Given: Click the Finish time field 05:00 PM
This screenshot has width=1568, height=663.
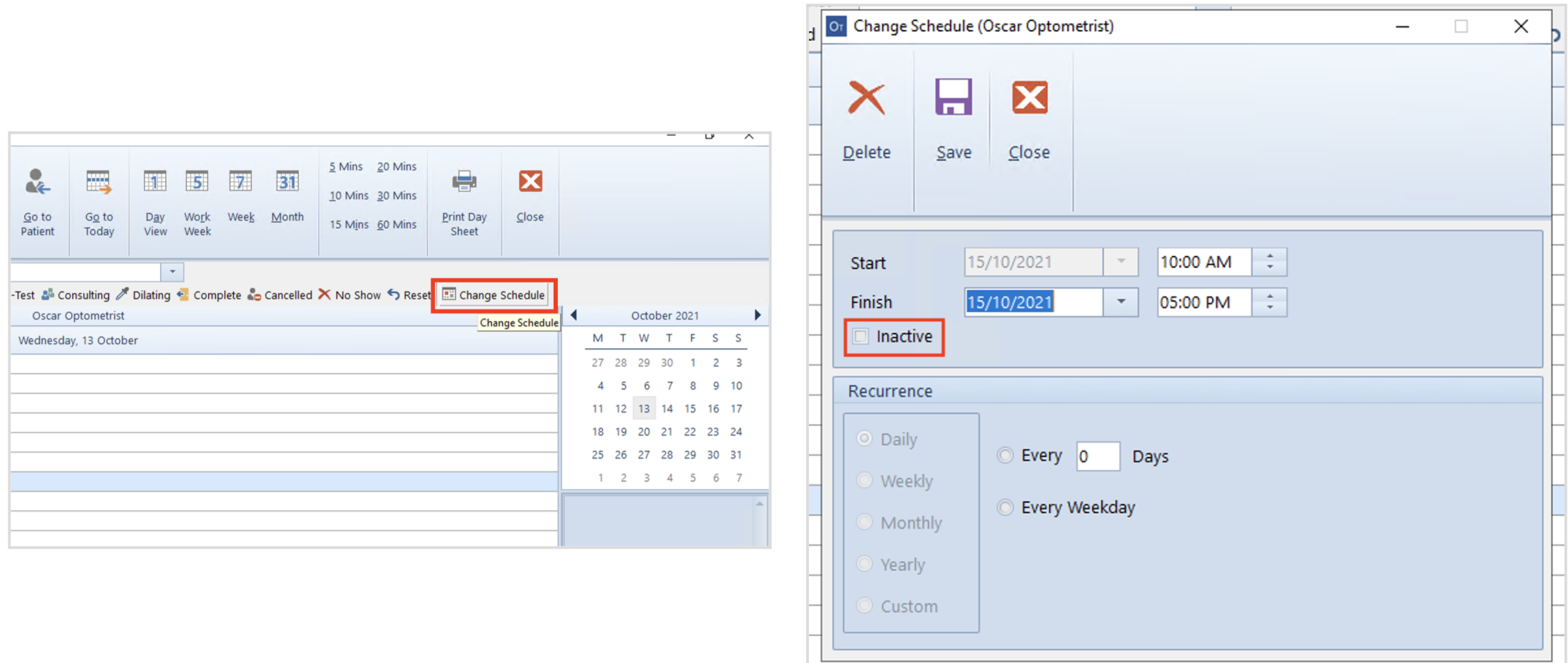Looking at the screenshot, I should pos(1204,302).
